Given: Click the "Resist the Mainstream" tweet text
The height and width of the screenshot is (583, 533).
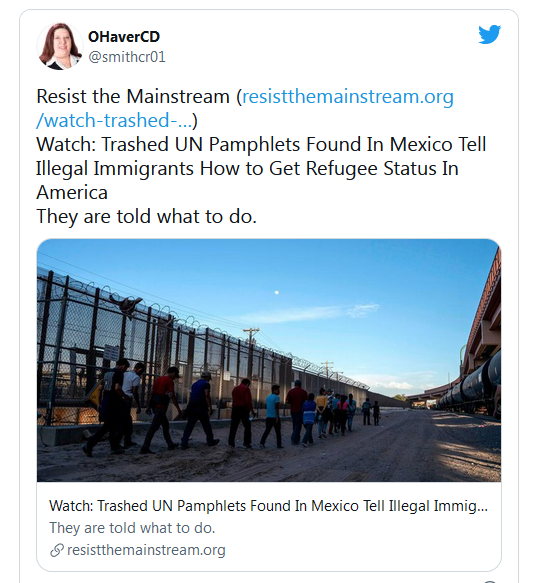Looking at the screenshot, I should [x=133, y=97].
